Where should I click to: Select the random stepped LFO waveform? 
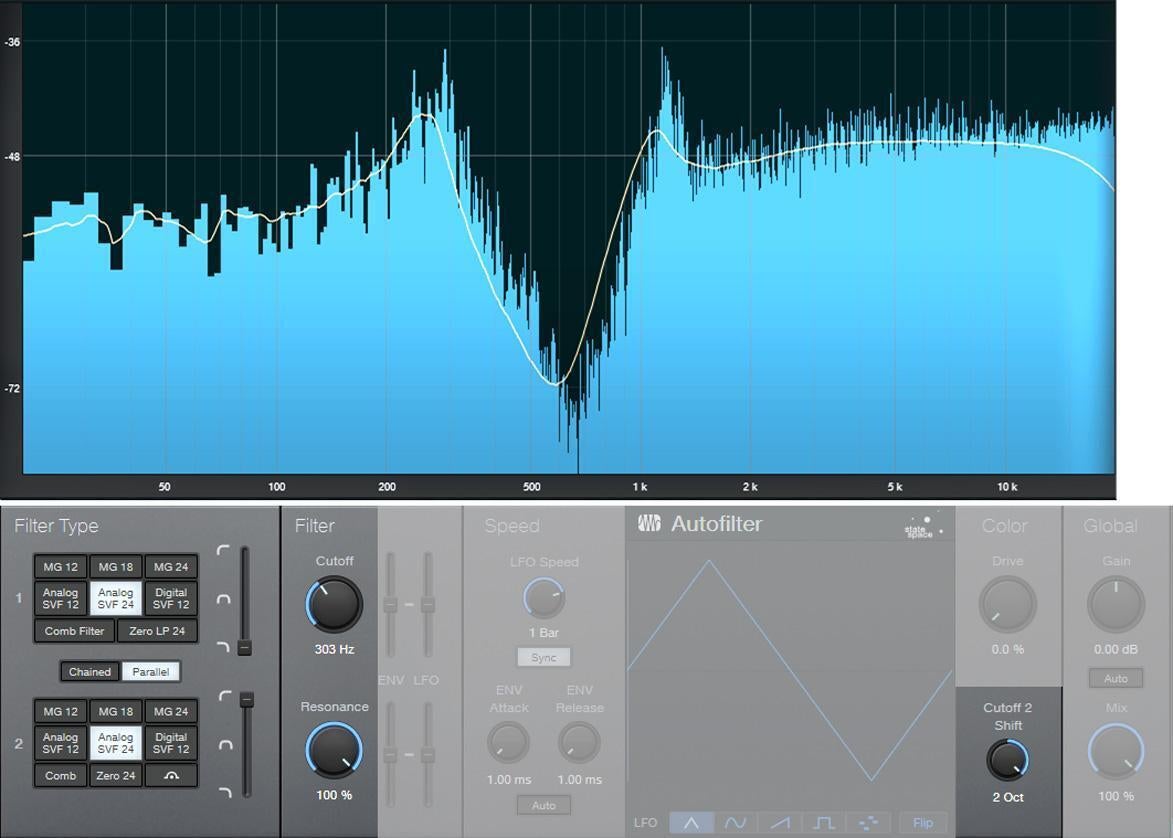coord(868,823)
